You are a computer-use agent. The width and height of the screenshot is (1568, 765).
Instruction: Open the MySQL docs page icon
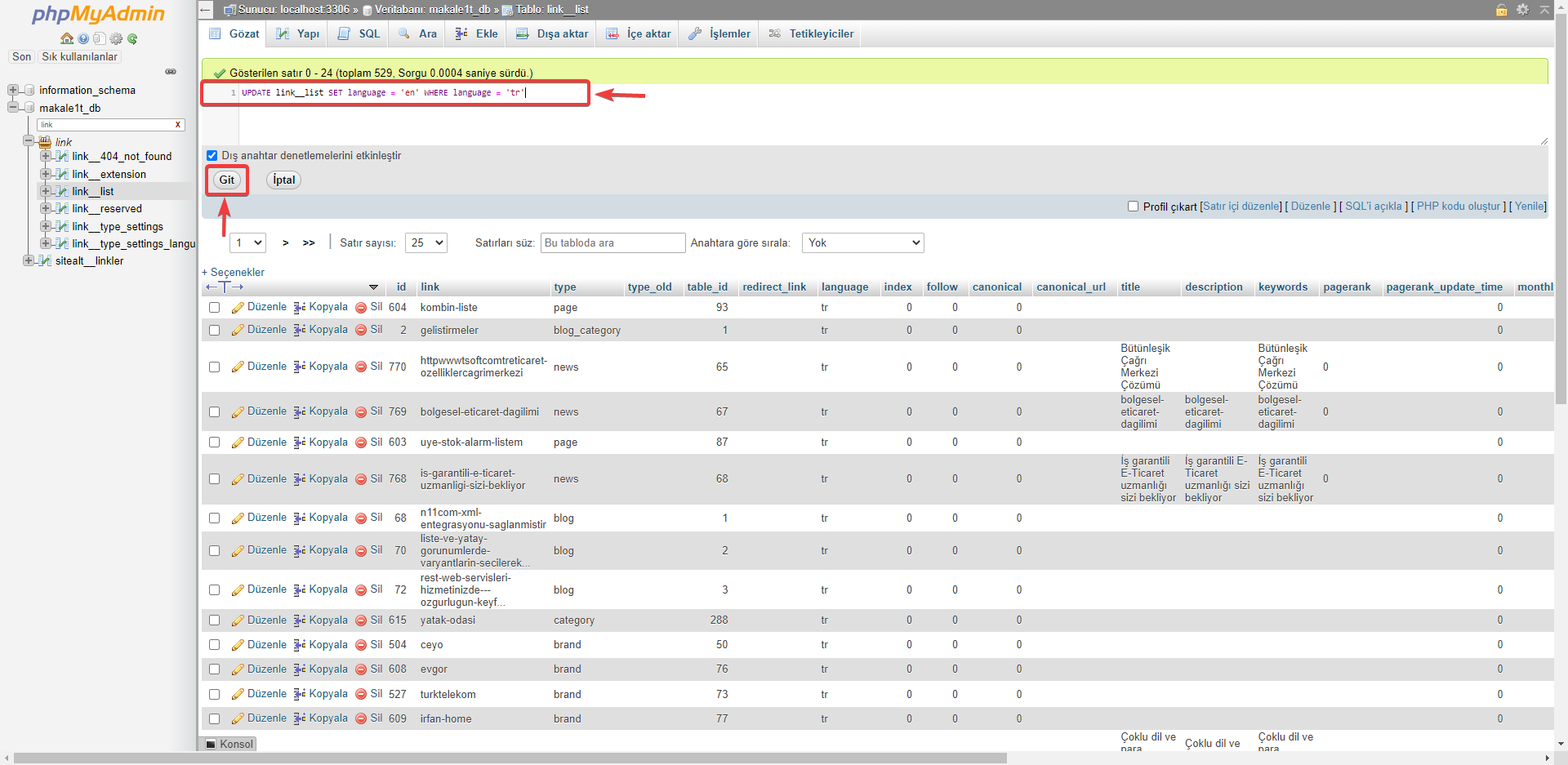(x=99, y=38)
